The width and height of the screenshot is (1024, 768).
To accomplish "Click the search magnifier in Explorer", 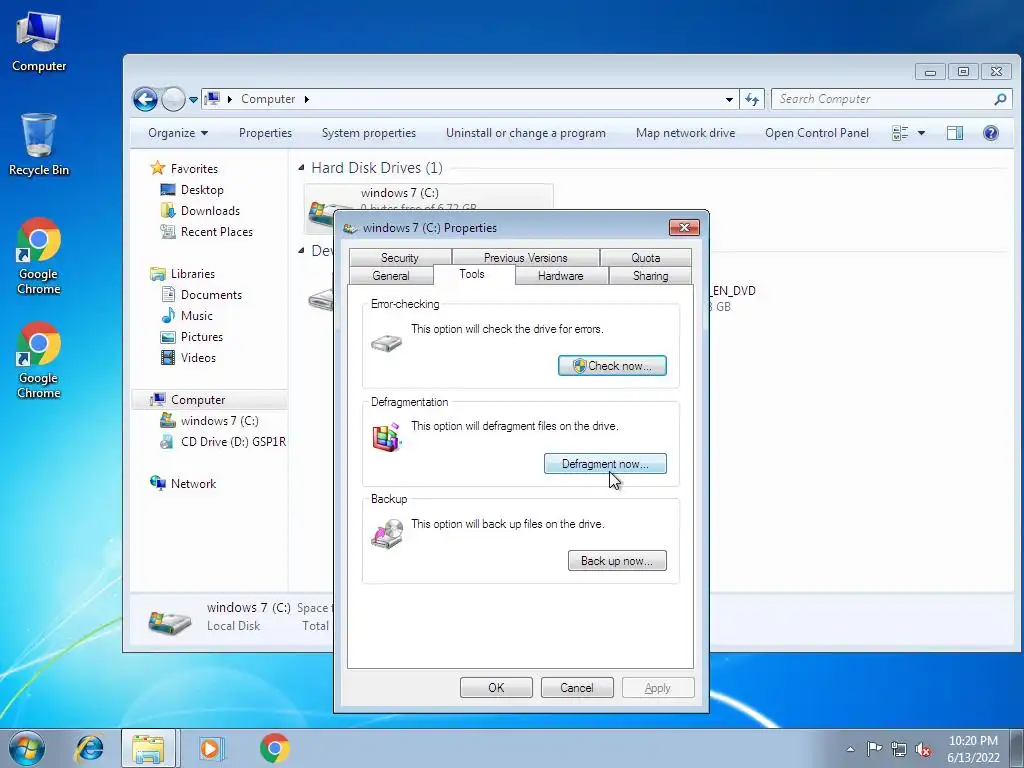I will pyautogui.click(x=1000, y=99).
